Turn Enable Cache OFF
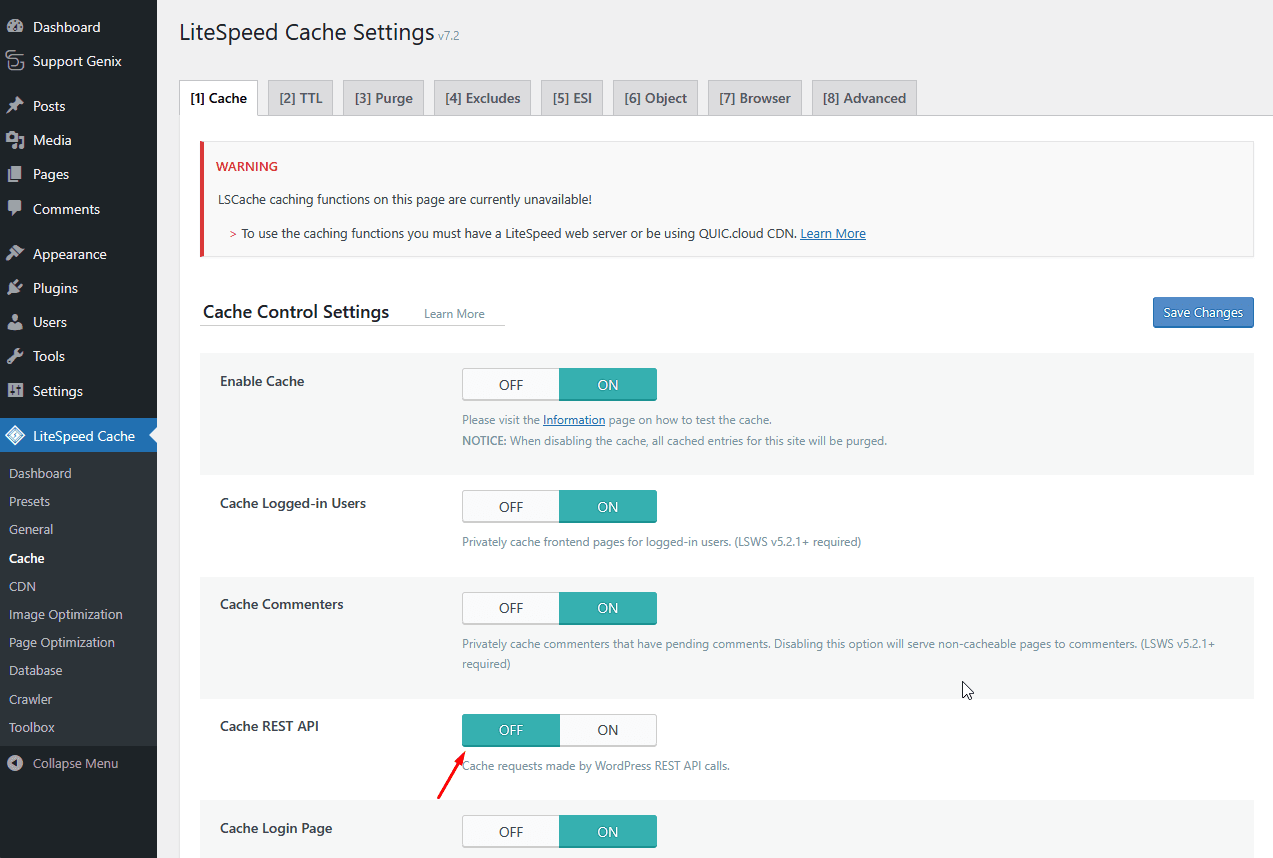 [x=511, y=385]
